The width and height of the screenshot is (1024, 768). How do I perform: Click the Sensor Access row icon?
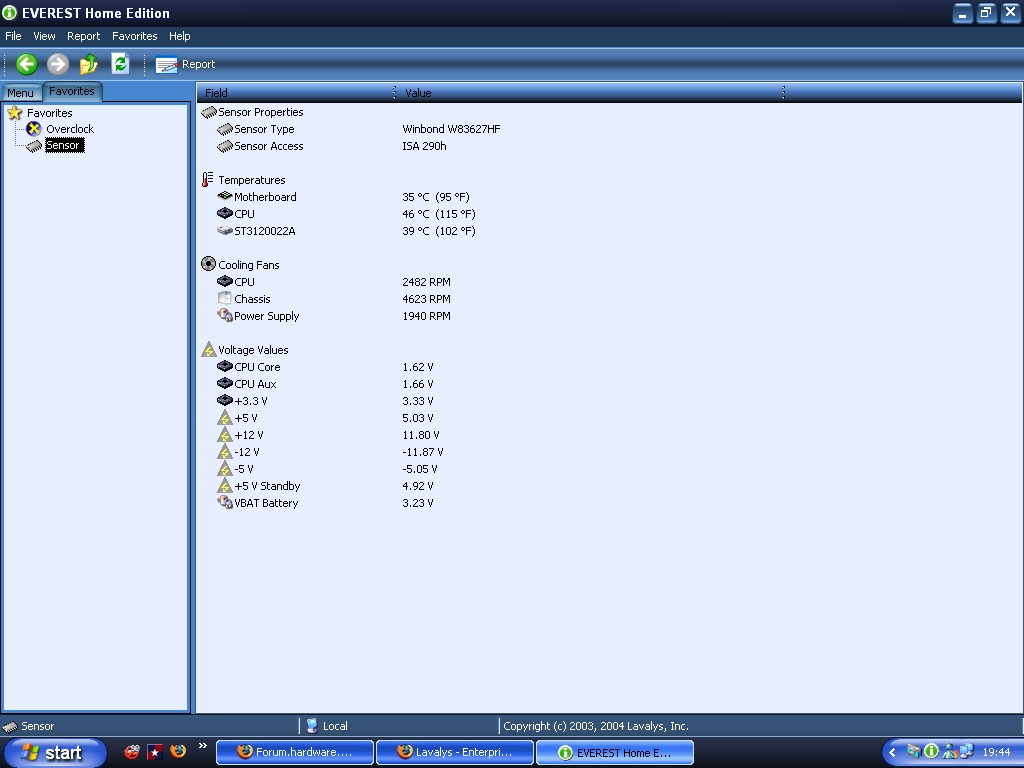[225, 146]
